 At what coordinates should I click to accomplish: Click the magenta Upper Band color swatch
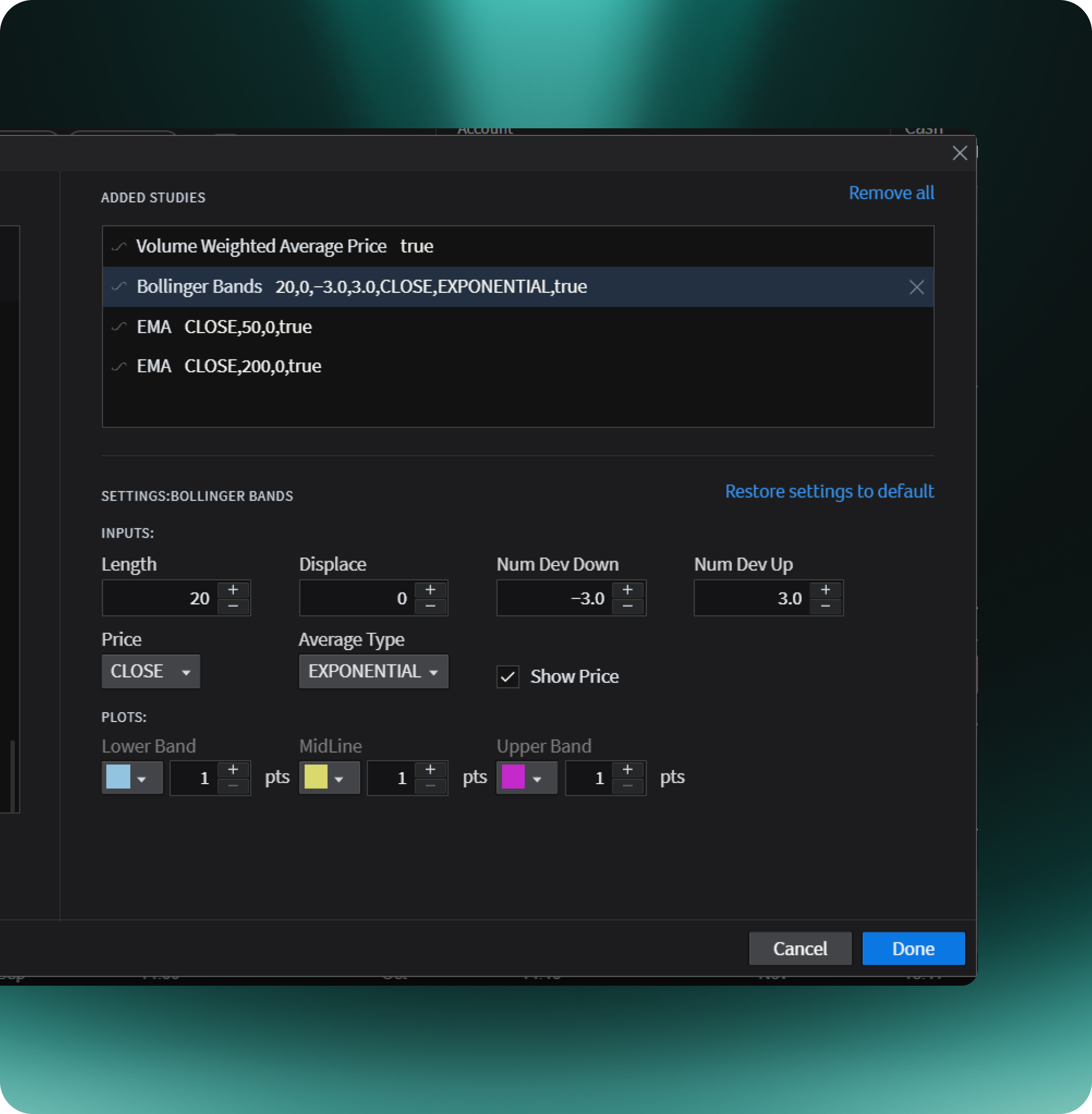pos(513,777)
